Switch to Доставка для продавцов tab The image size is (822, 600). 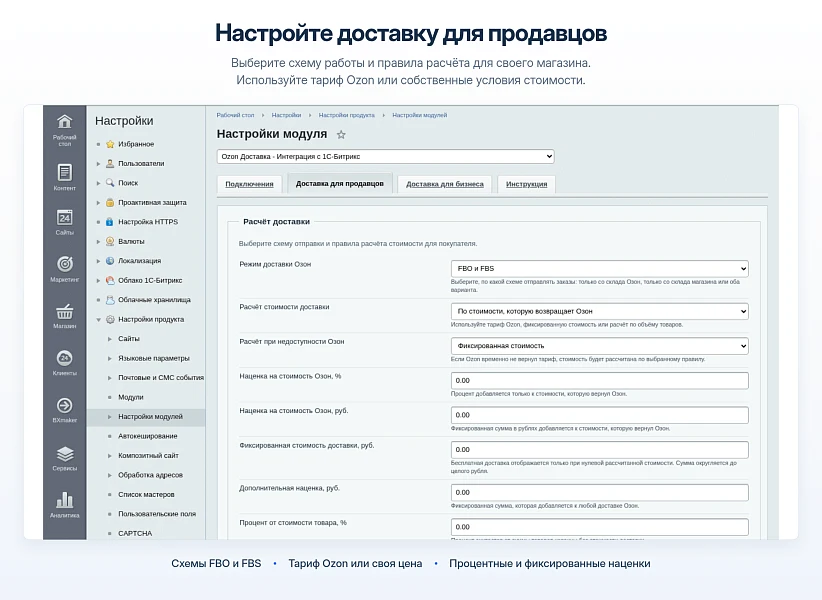[x=340, y=183]
